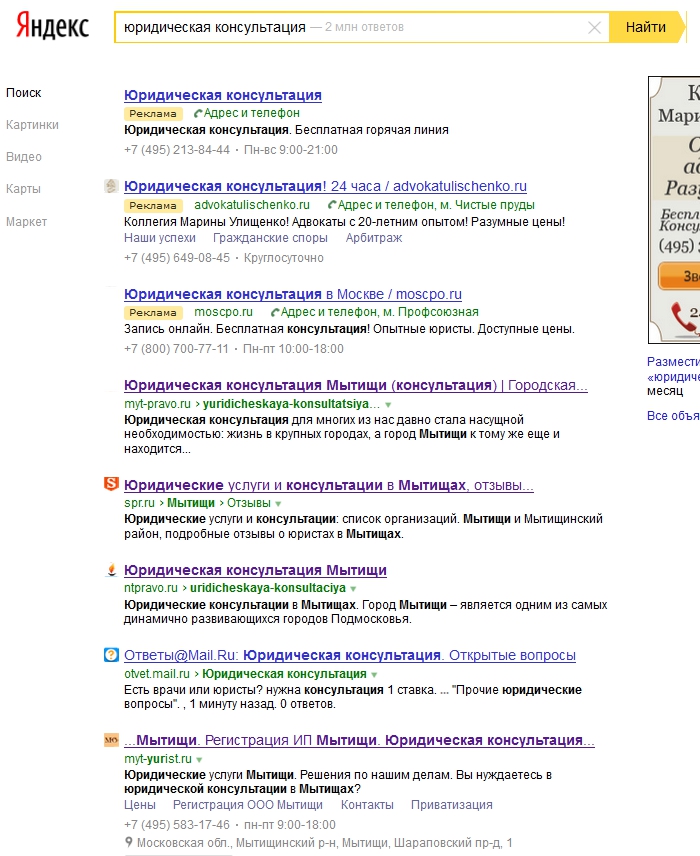Screen dimensions: 700x856
Task: Open Регистрация ООО Мытищи sitelink
Action: tap(248, 805)
